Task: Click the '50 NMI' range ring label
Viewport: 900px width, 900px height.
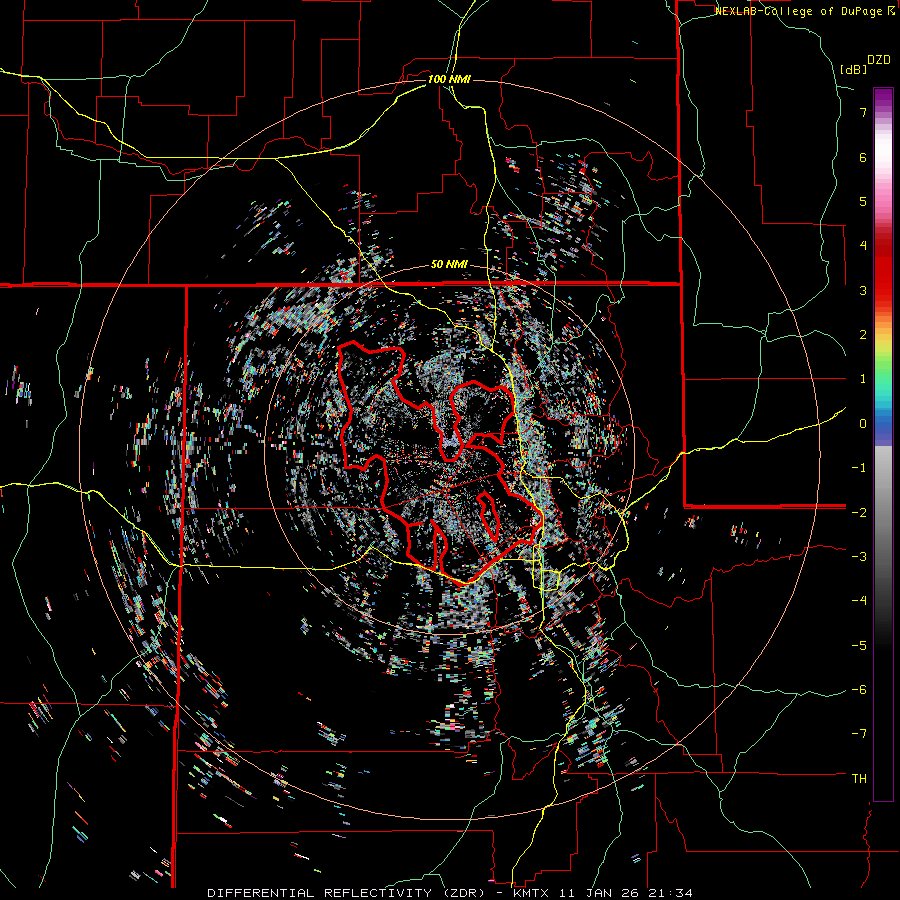Action: click(449, 265)
